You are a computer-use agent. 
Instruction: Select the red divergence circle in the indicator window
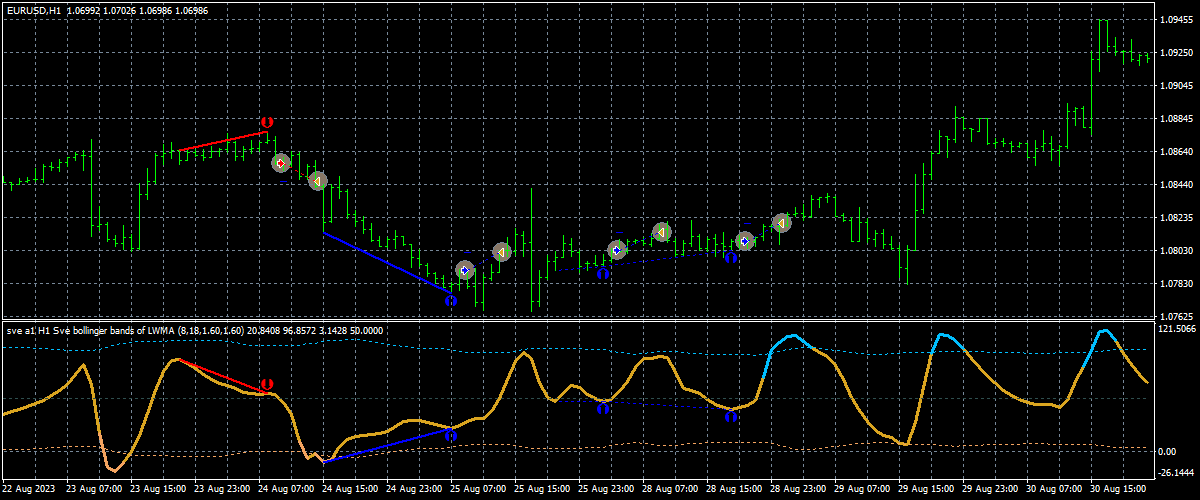pyautogui.click(x=266, y=384)
